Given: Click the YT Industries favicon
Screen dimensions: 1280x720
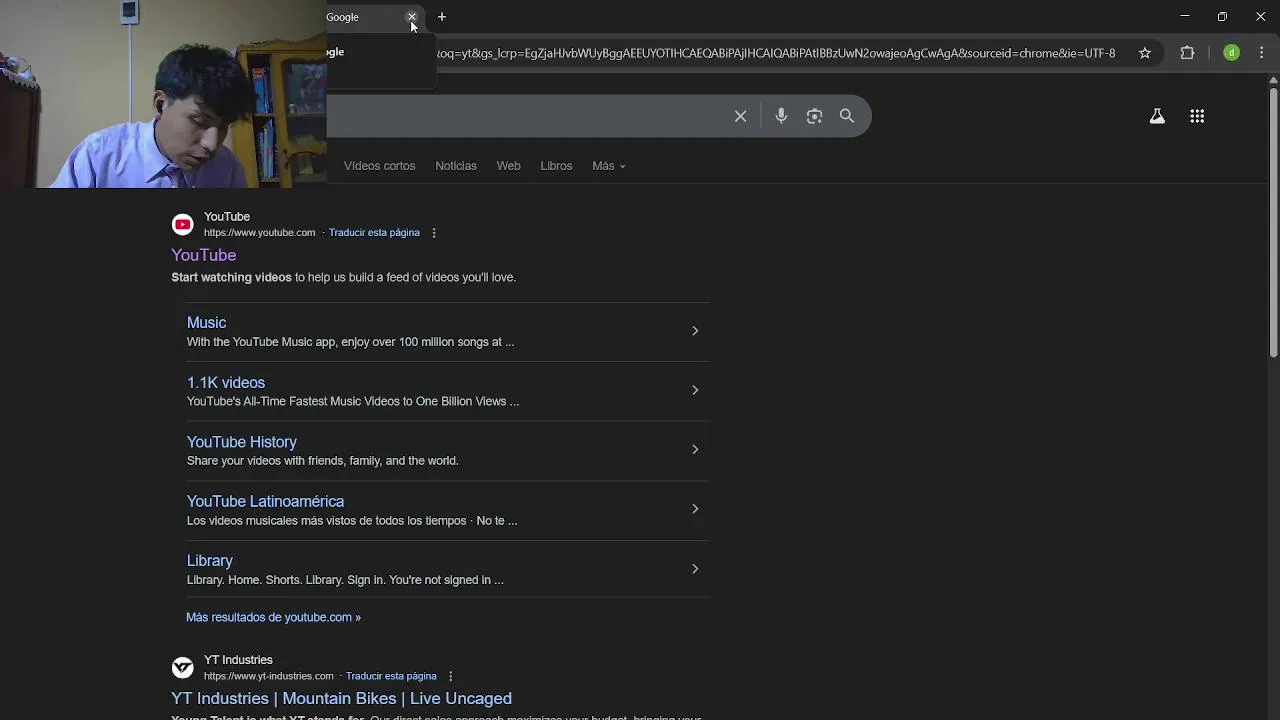Looking at the screenshot, I should coord(182,667).
